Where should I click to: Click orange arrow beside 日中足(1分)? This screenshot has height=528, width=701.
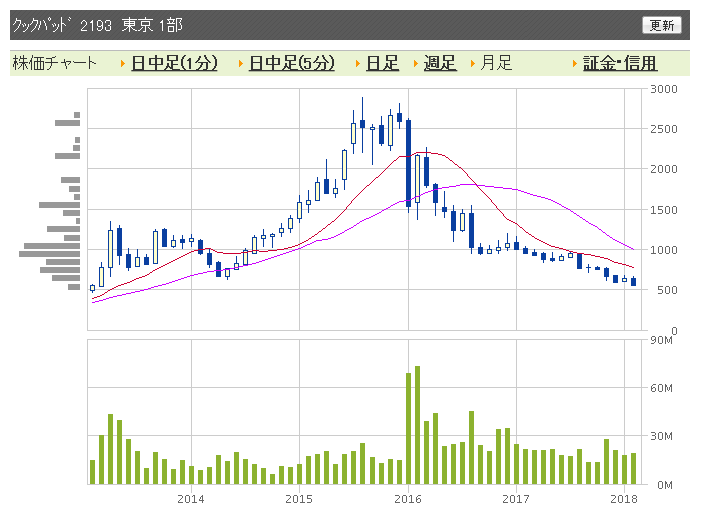pos(123,63)
